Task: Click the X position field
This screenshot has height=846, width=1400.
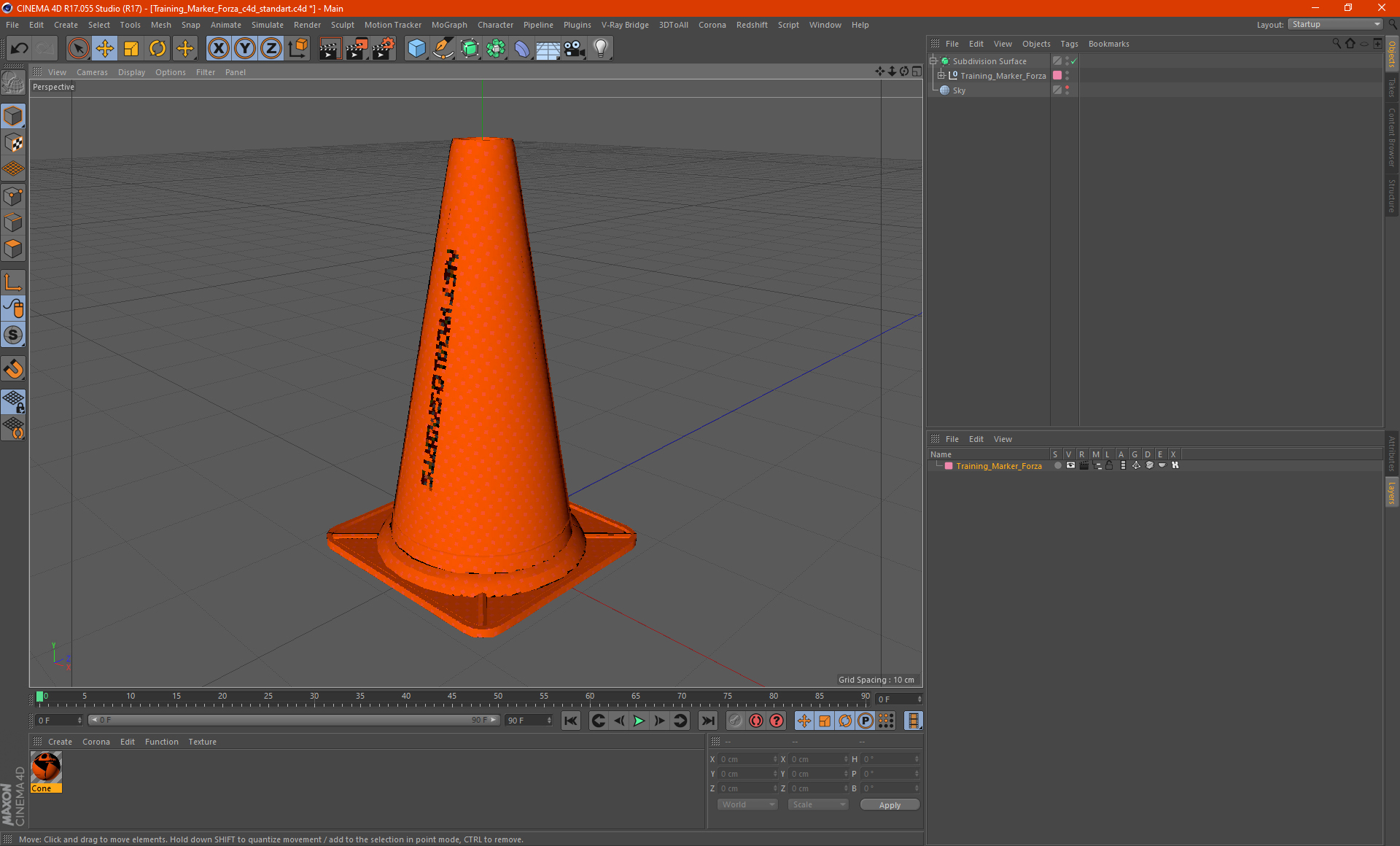Action: tap(747, 759)
